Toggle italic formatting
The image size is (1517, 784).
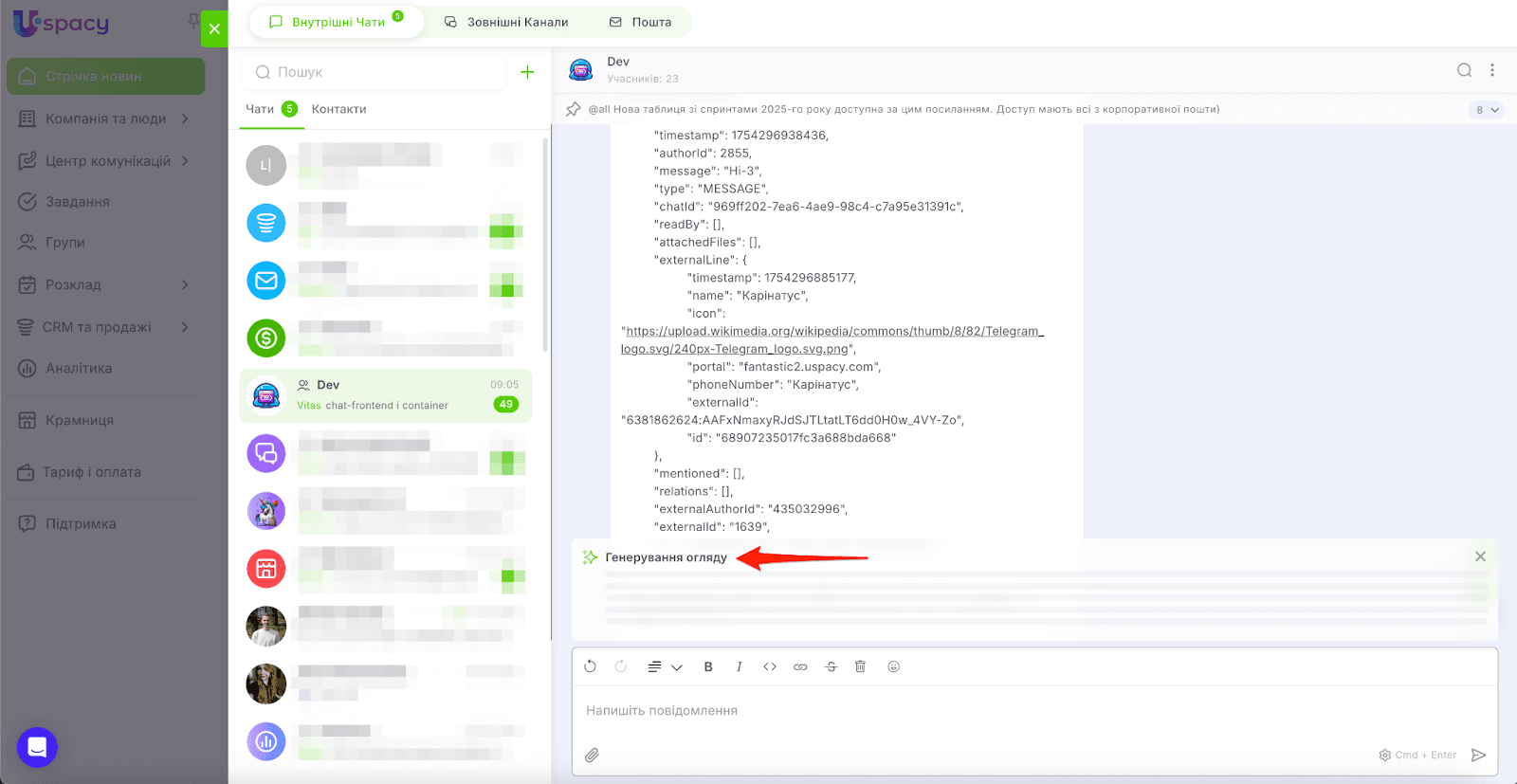click(x=739, y=667)
